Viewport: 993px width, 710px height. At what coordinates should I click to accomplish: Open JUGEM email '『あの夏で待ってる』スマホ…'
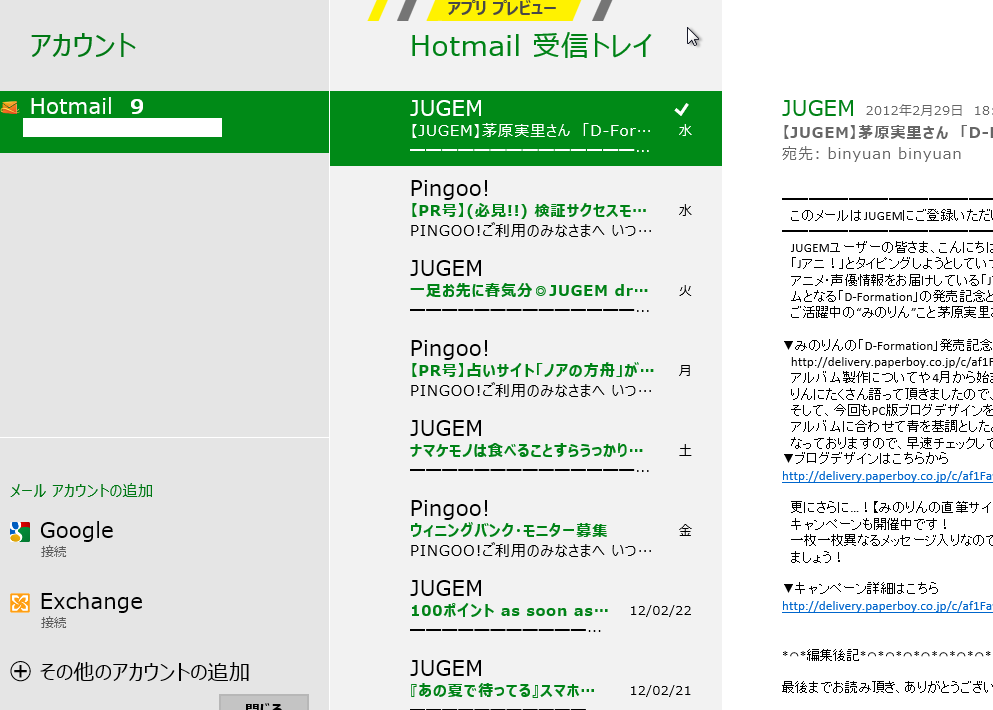coord(526,681)
